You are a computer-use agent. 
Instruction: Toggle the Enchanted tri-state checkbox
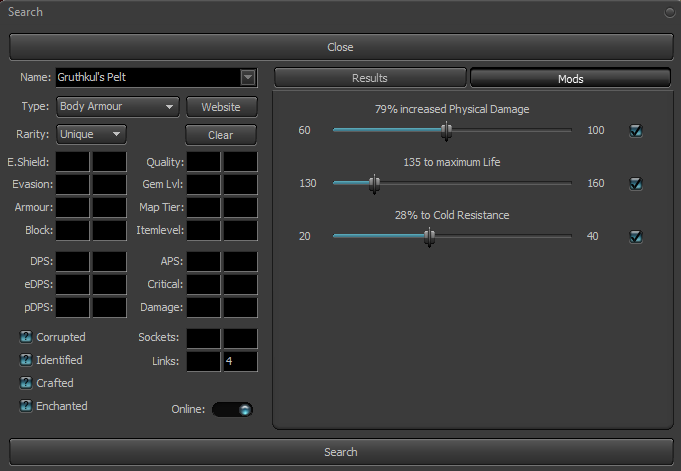pos(26,406)
